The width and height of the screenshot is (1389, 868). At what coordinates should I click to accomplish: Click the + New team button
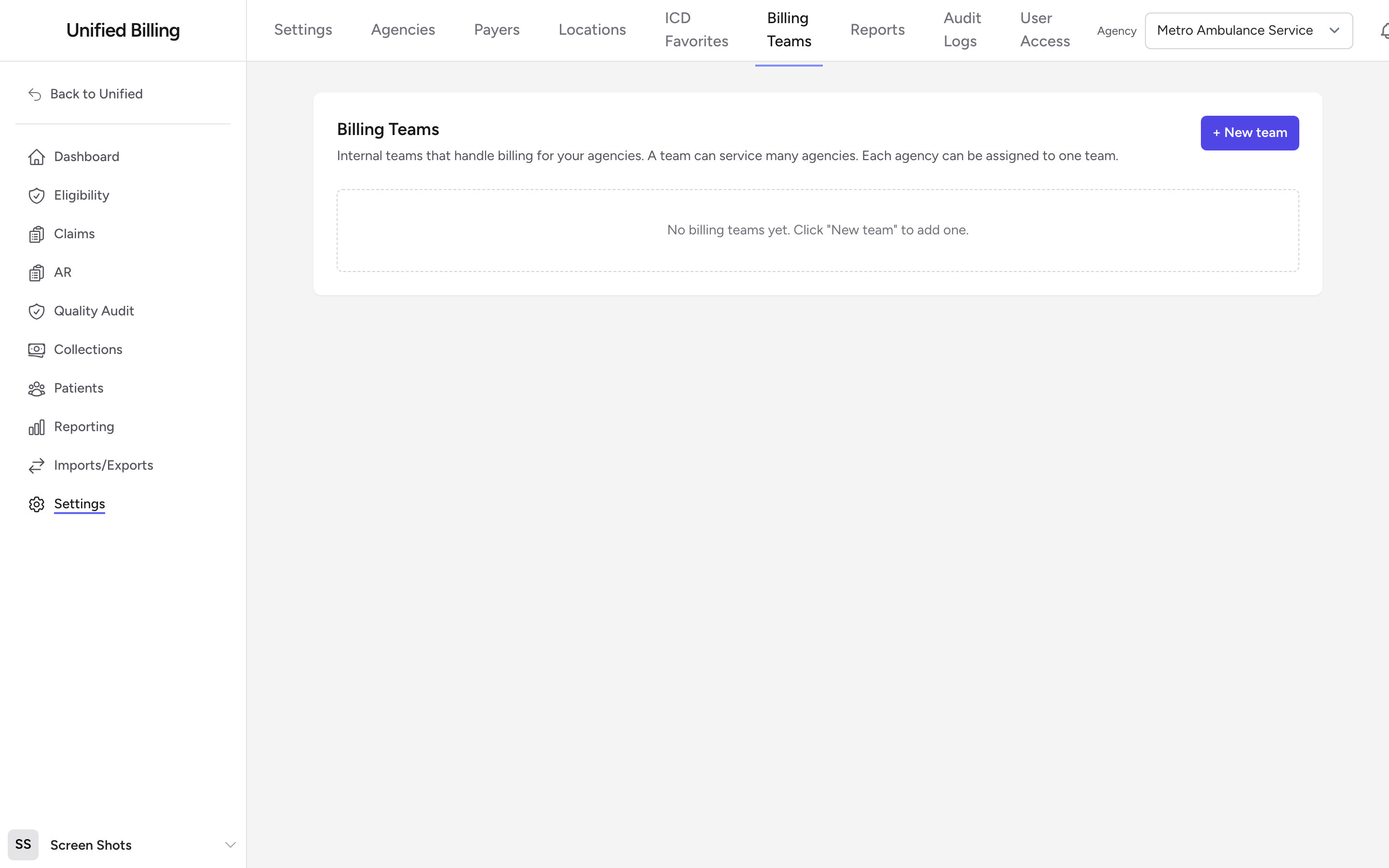click(x=1250, y=133)
